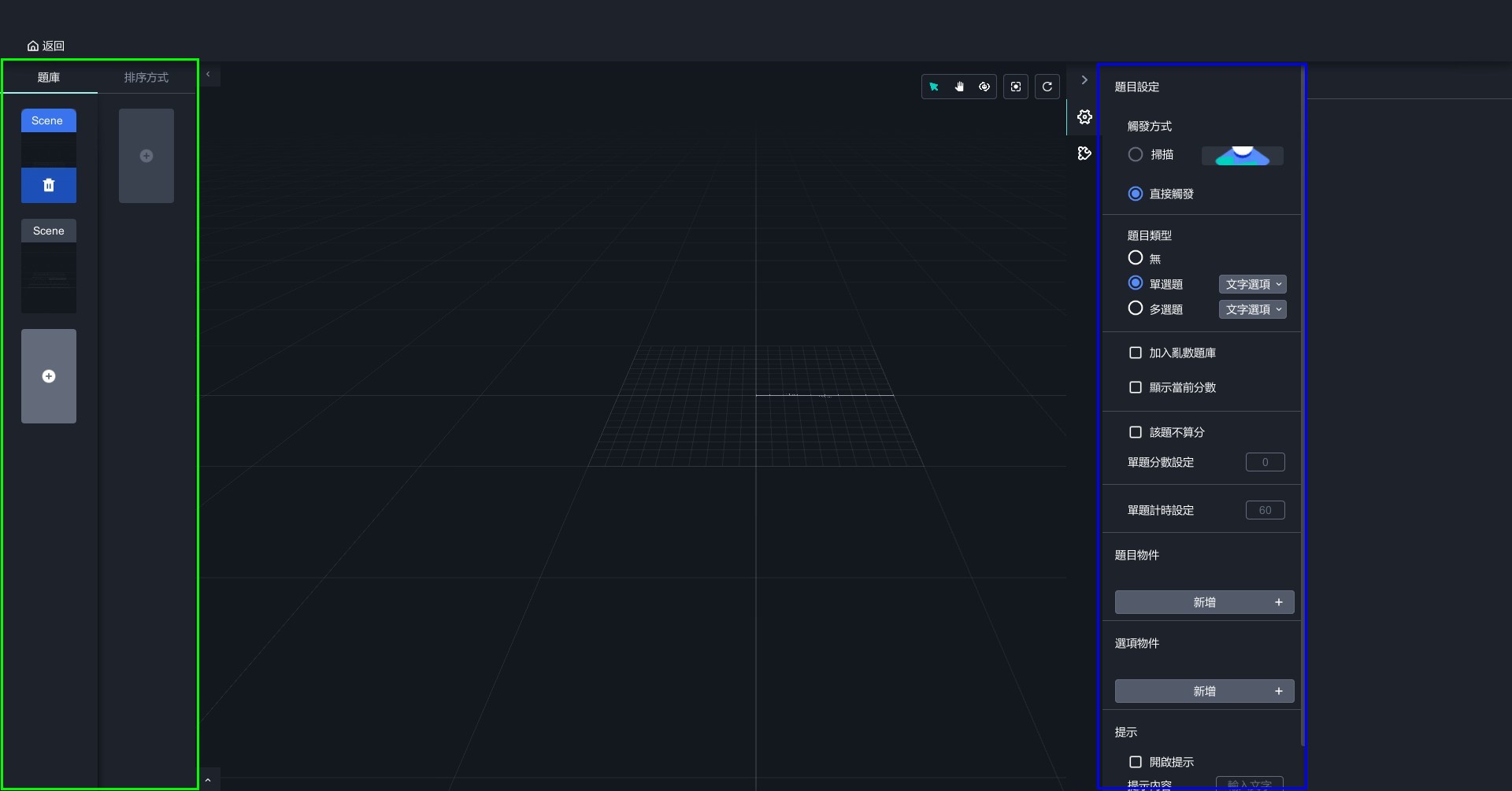The height and width of the screenshot is (791, 1512).
Task: Click 新增 under 題目物件
Action: coord(1204,602)
